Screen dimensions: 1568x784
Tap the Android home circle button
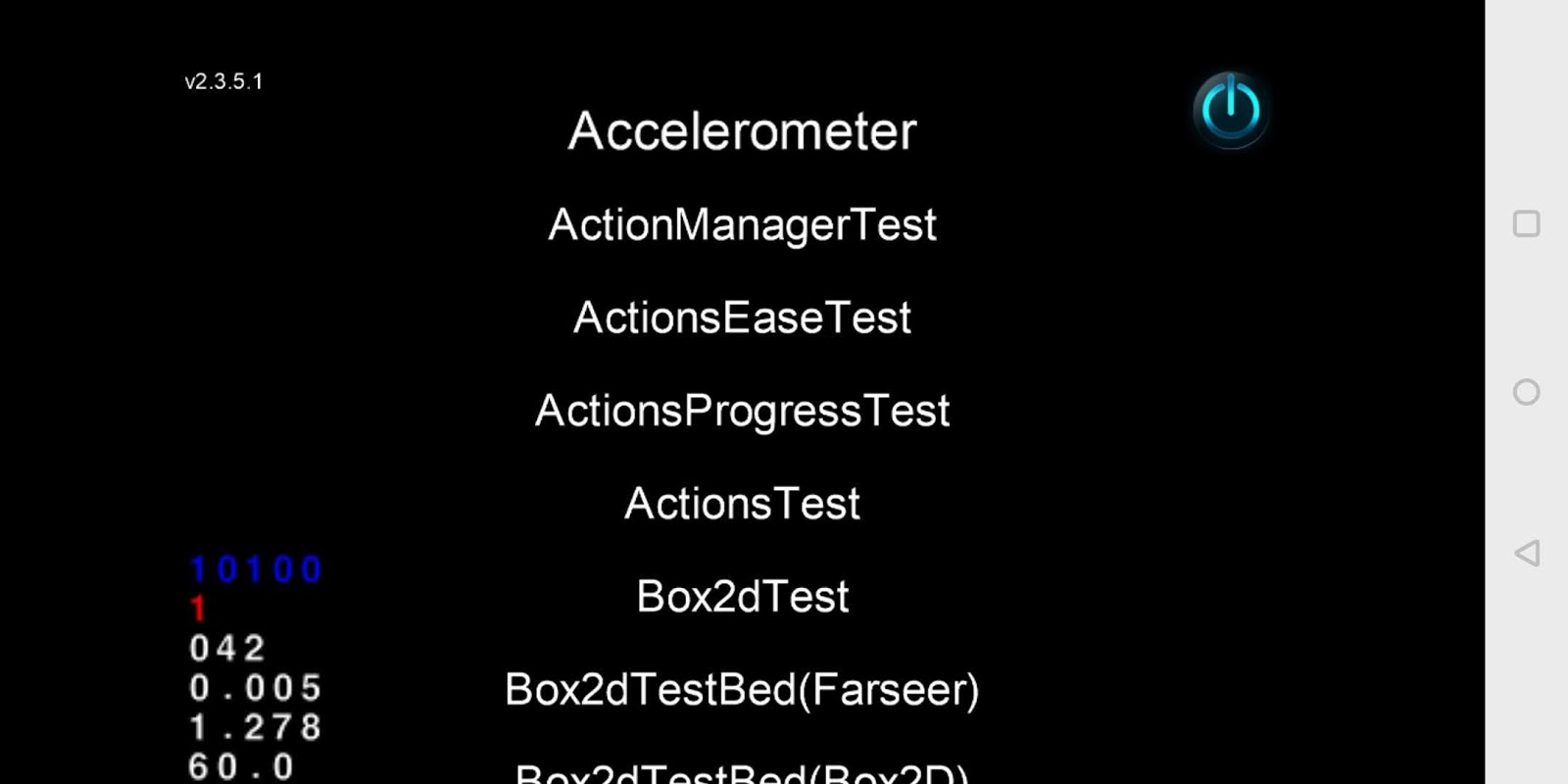click(1526, 392)
